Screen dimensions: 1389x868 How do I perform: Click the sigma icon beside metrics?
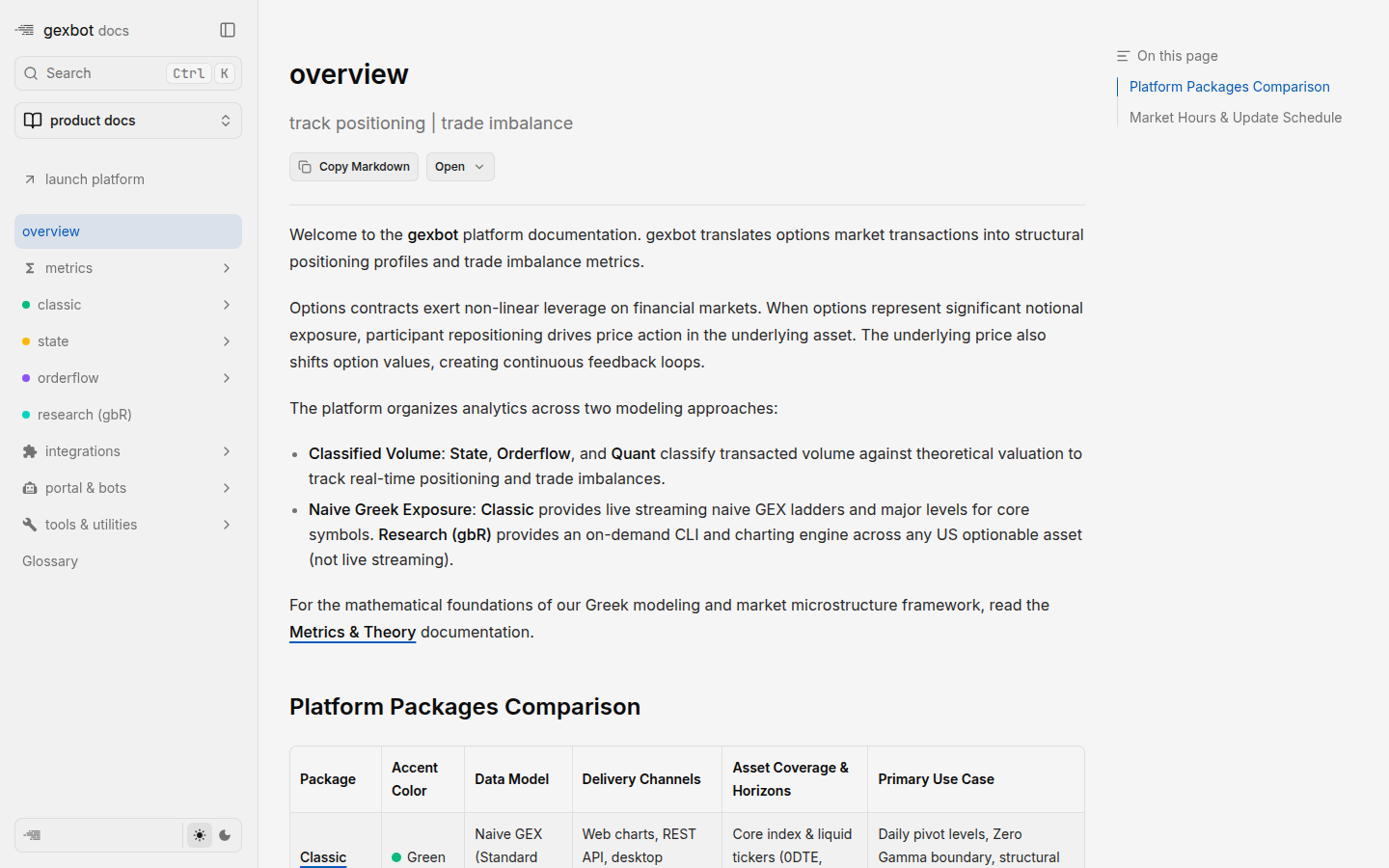[x=30, y=268]
